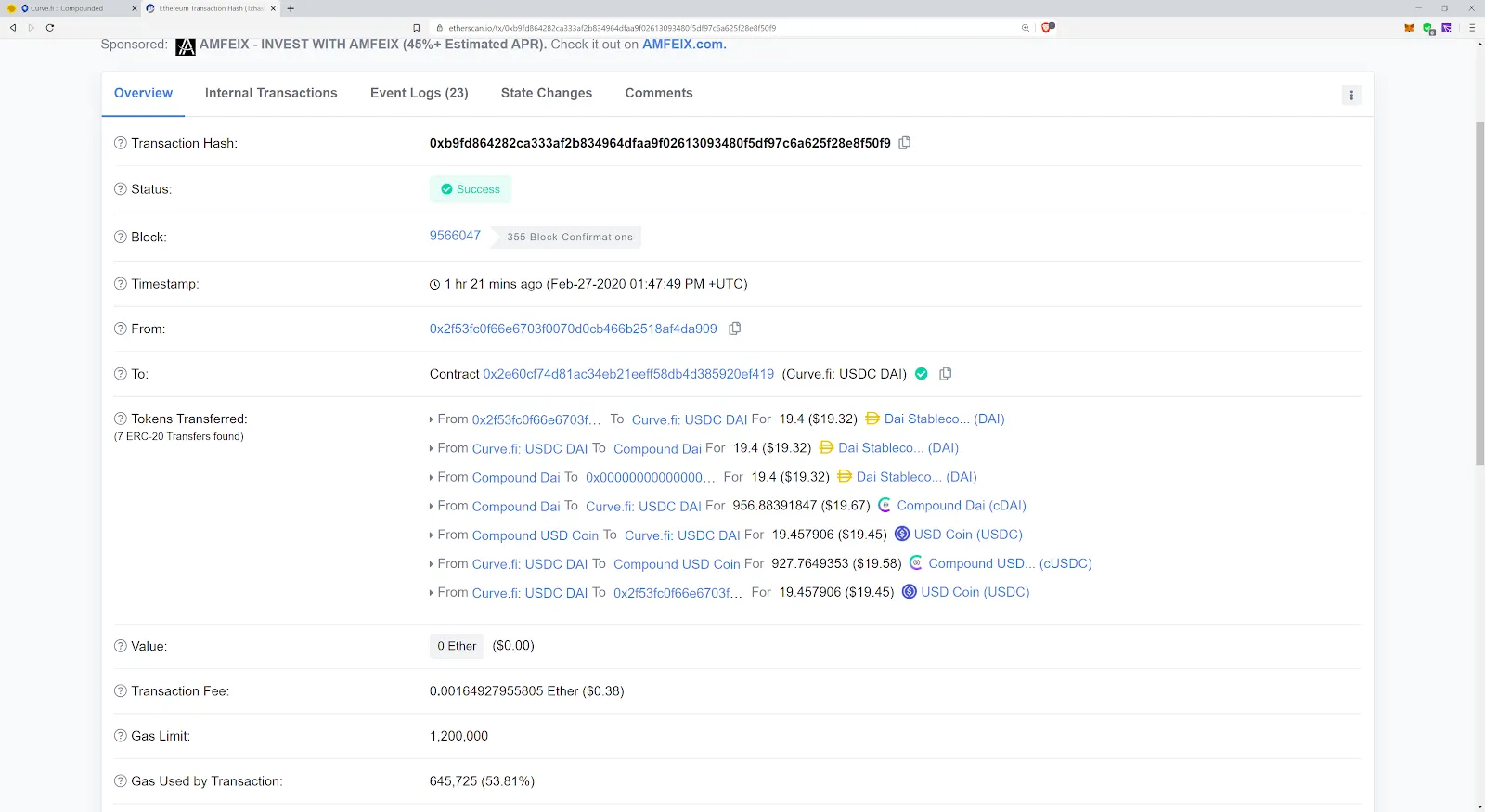Copy the Curve.fi contract address

tap(945, 374)
